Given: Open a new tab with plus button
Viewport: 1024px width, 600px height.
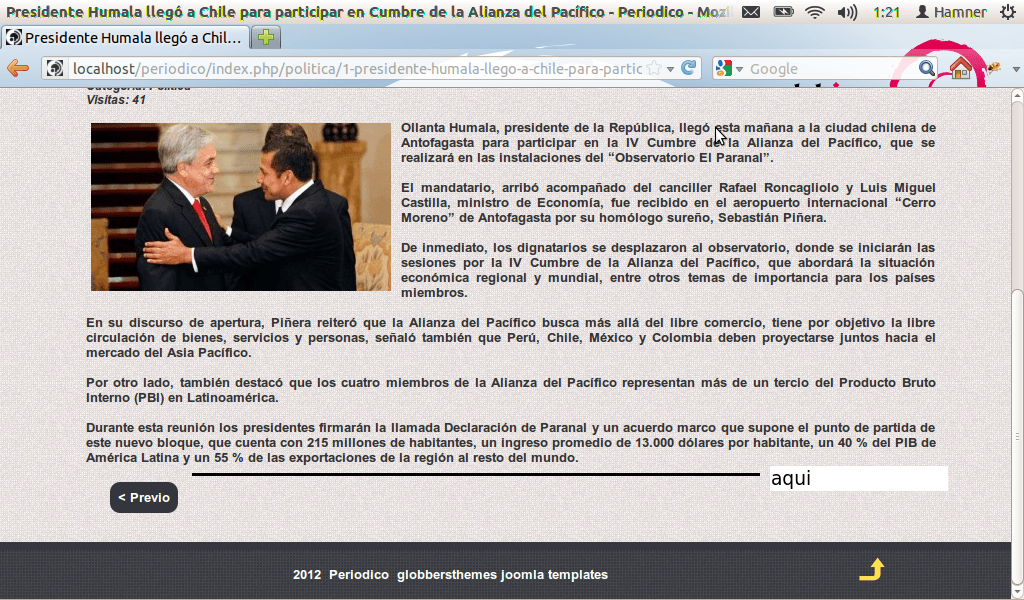Looking at the screenshot, I should [x=266, y=37].
